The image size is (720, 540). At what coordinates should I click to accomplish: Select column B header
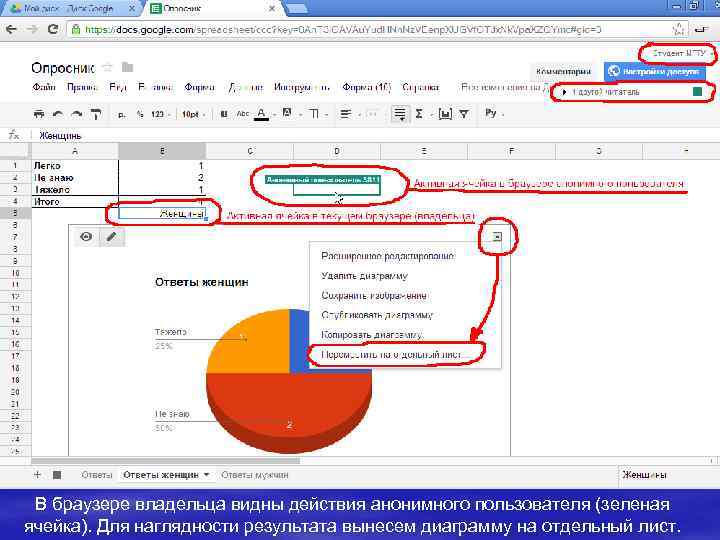[x=162, y=151]
